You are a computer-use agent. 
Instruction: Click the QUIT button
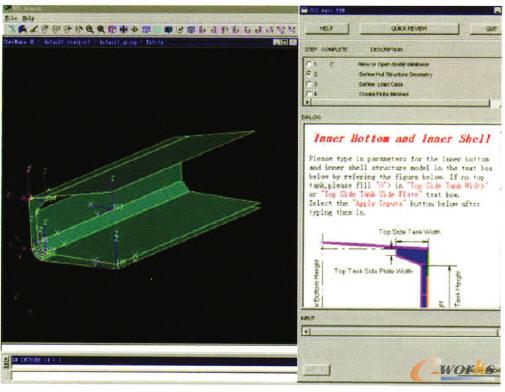(x=487, y=28)
